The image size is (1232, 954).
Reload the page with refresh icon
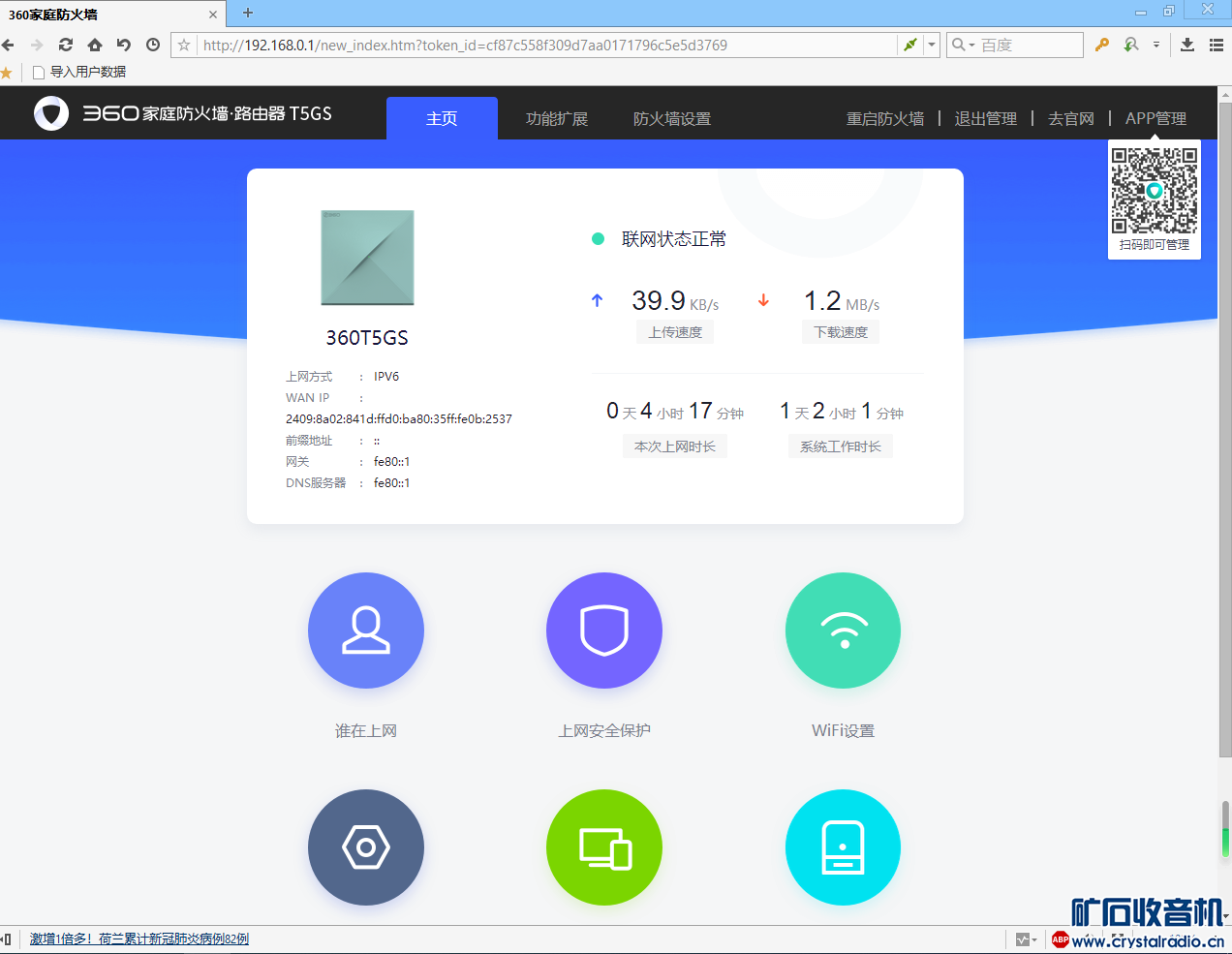point(66,45)
